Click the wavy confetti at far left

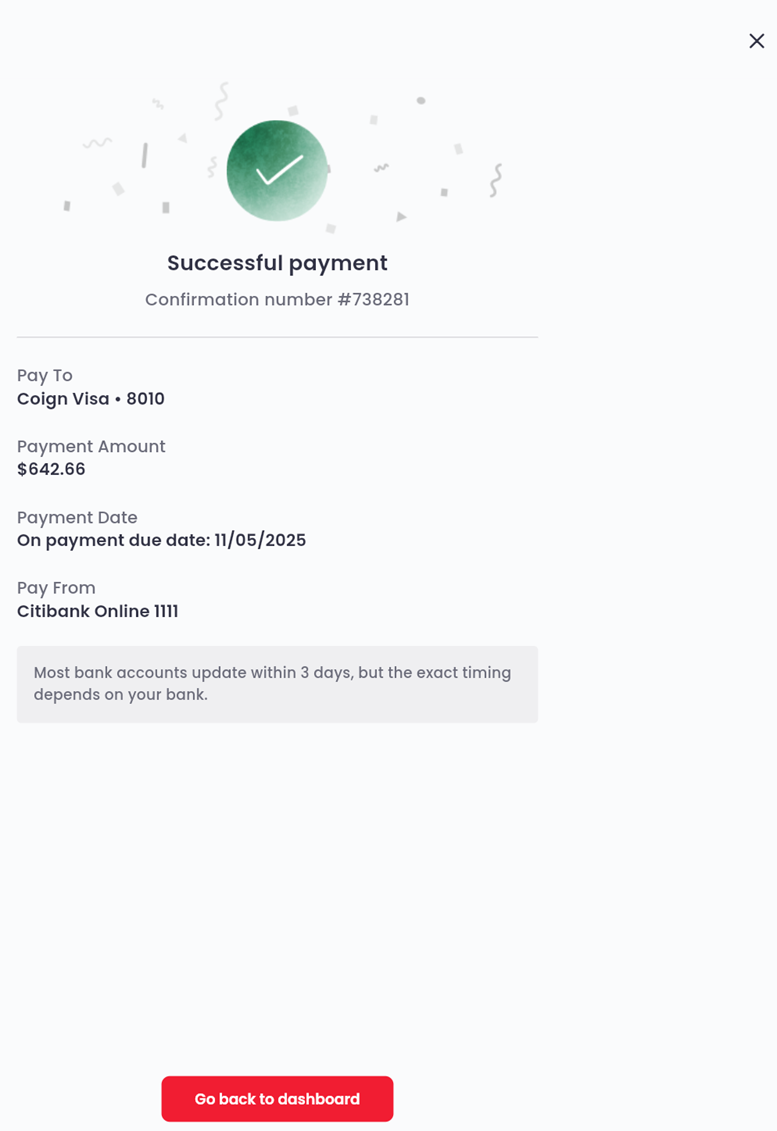click(x=97, y=143)
